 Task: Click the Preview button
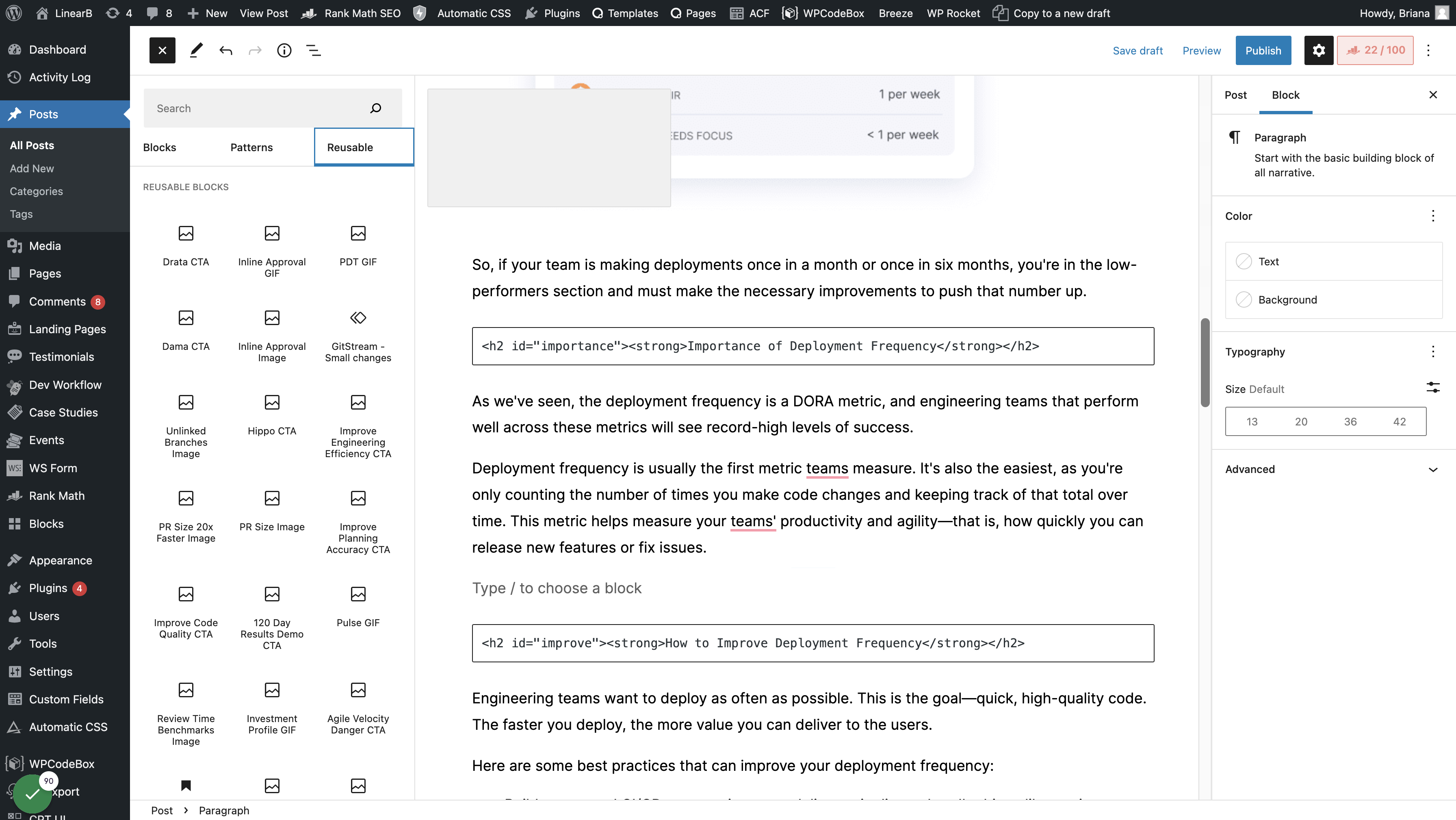1202,50
